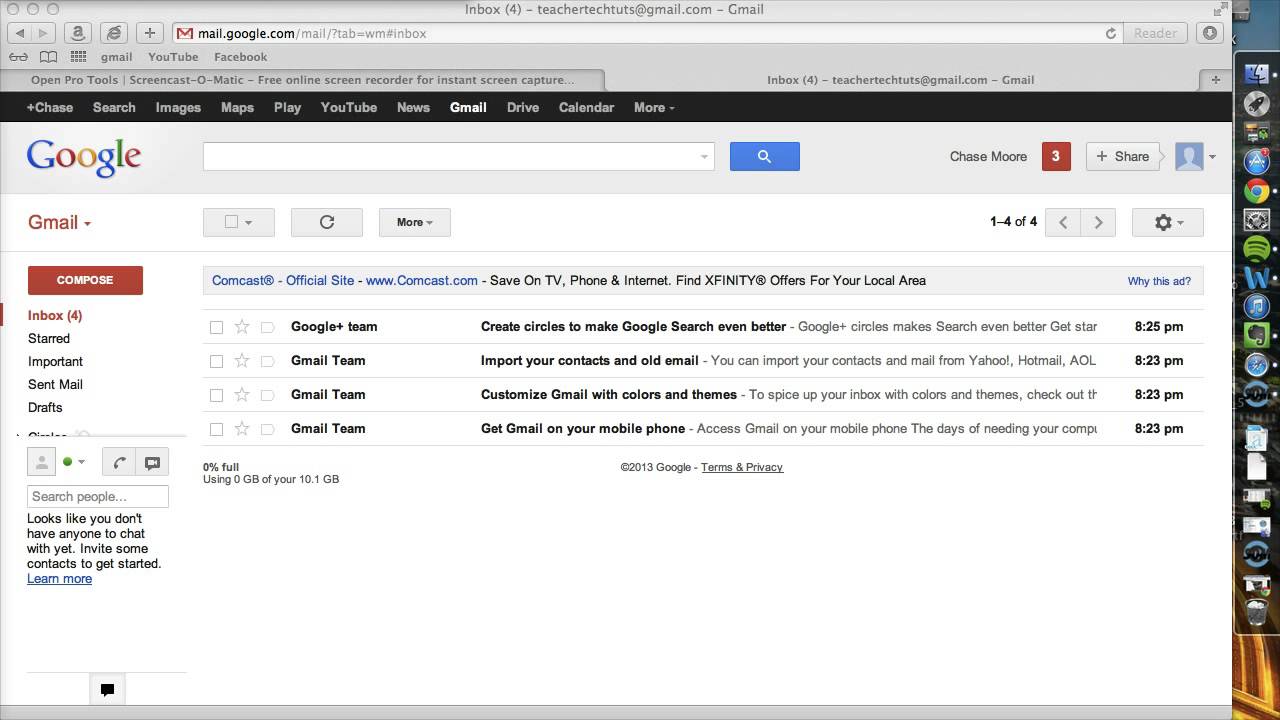
Task: Mark the 'Import your contacts' email as important
Action: 267,361
